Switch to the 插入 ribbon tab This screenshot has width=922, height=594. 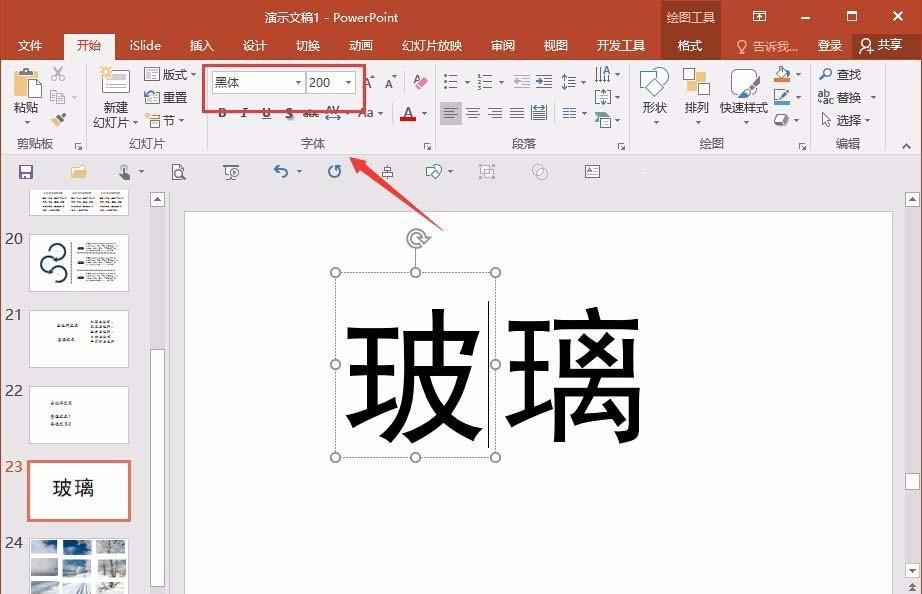coord(200,45)
